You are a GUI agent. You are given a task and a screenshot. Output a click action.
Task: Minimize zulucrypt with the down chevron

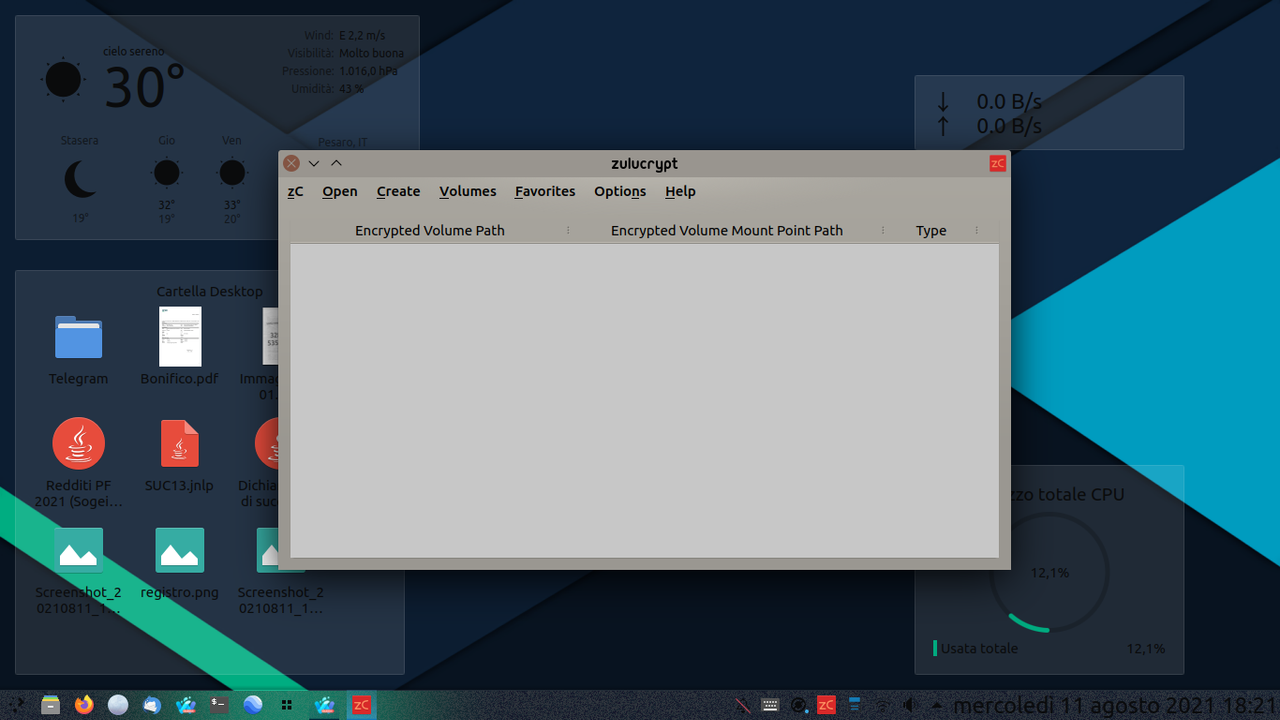[314, 163]
